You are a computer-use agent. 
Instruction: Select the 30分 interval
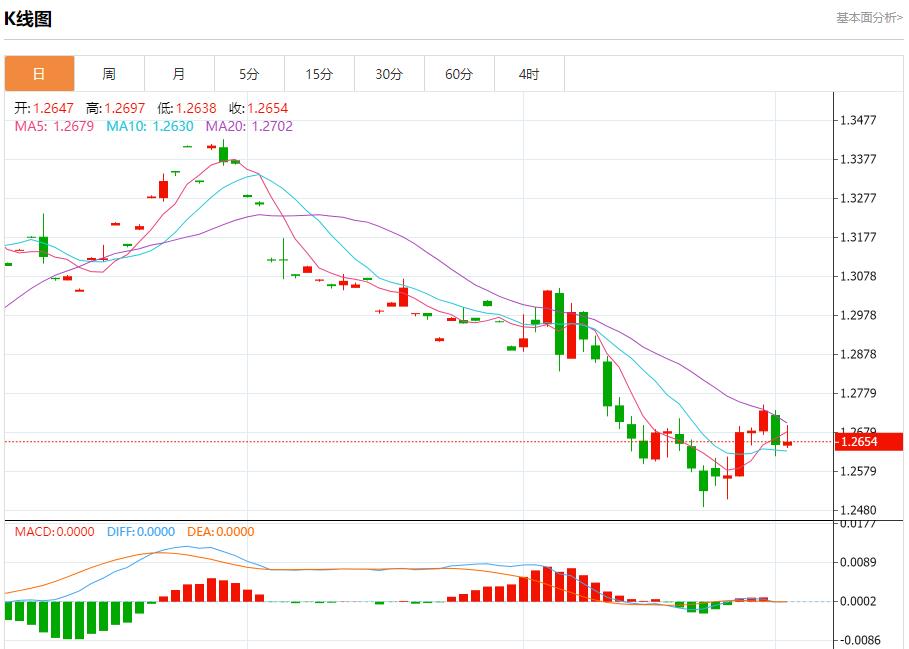389,73
